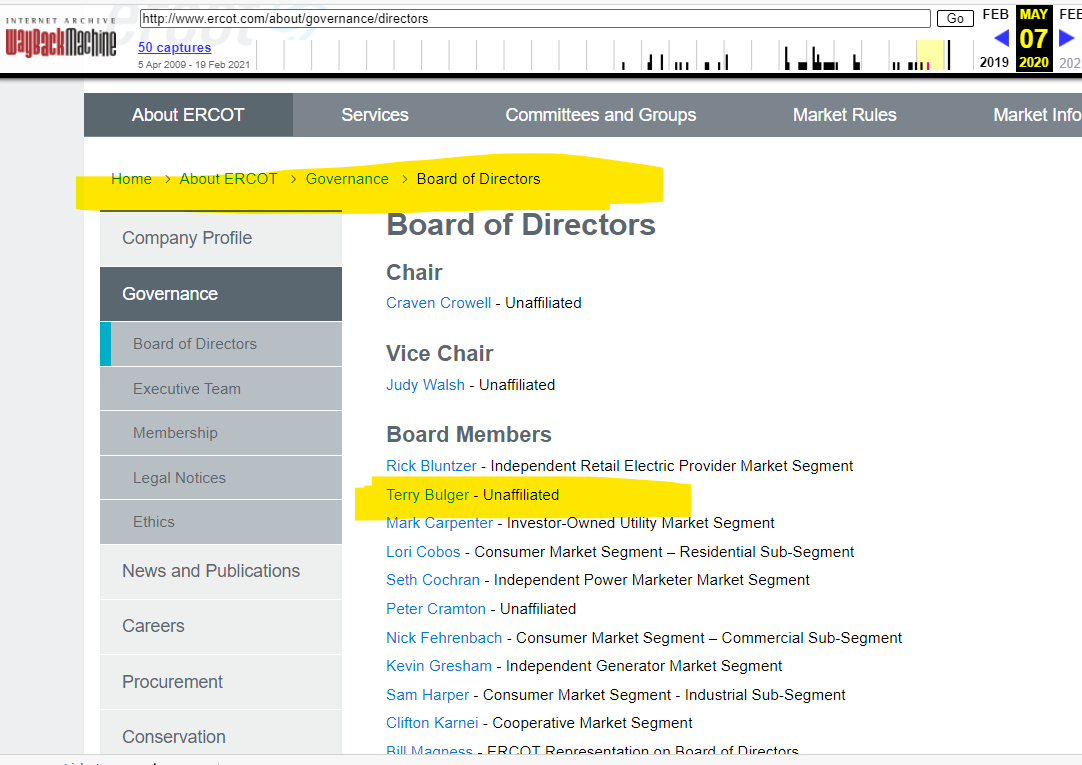1082x765 pixels.
Task: Open Ethics sidebar item
Action: click(x=221, y=521)
